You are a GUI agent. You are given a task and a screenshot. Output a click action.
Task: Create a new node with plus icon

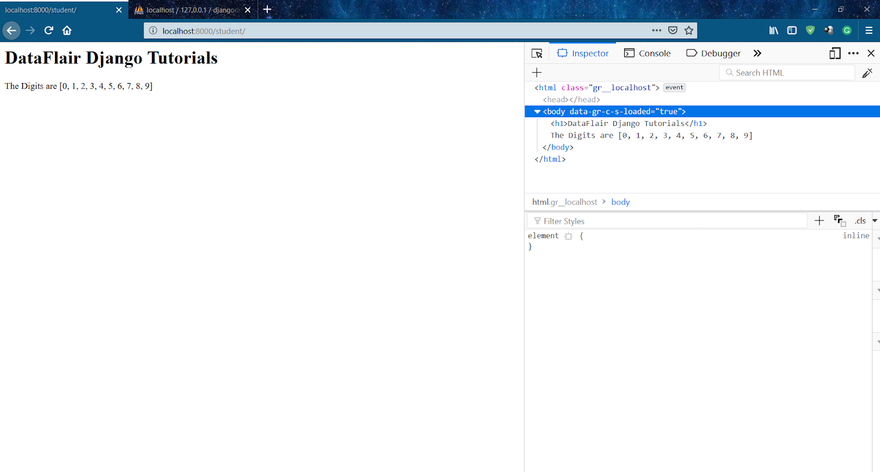pos(537,73)
